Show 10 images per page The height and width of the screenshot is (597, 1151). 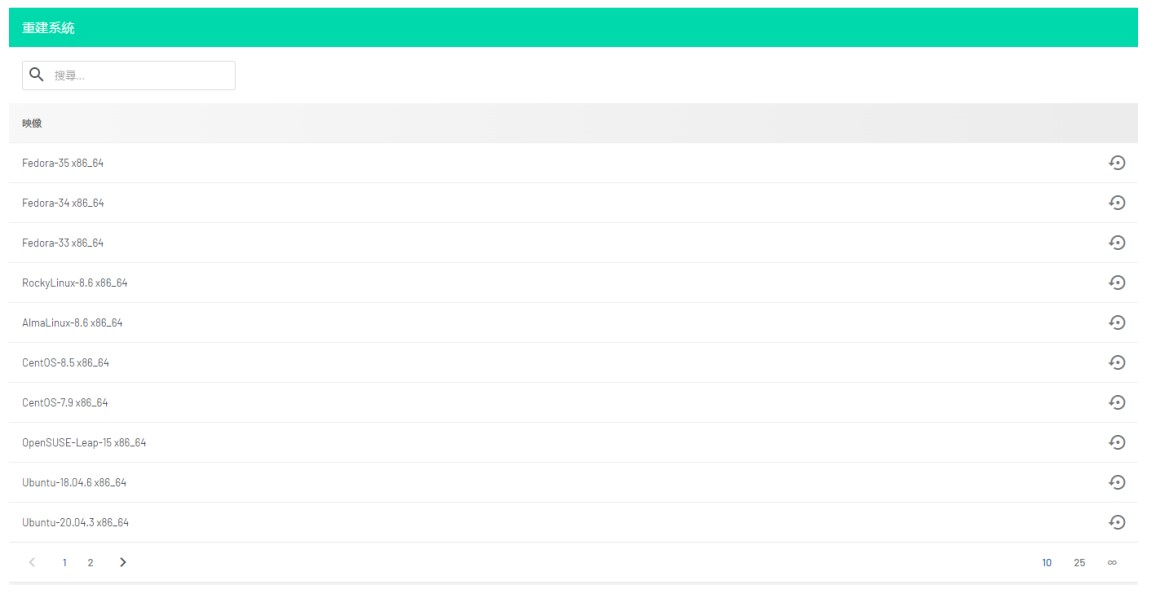point(1047,564)
